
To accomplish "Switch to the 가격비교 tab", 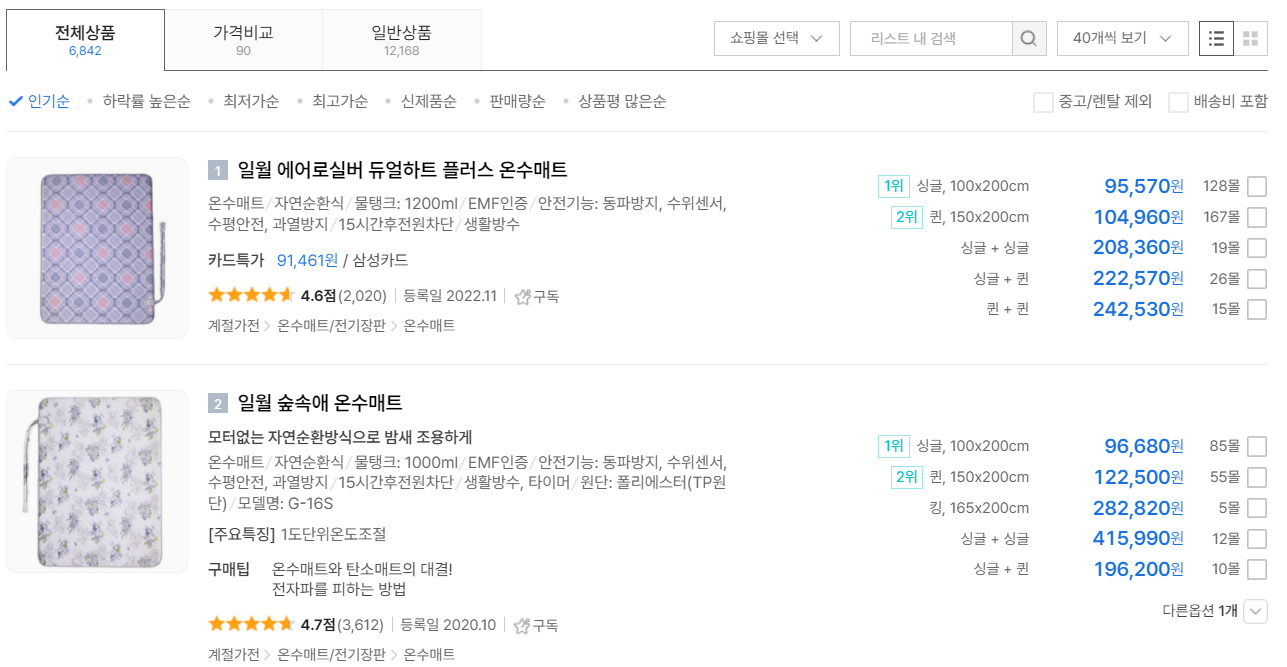I will pyautogui.click(x=243, y=38).
